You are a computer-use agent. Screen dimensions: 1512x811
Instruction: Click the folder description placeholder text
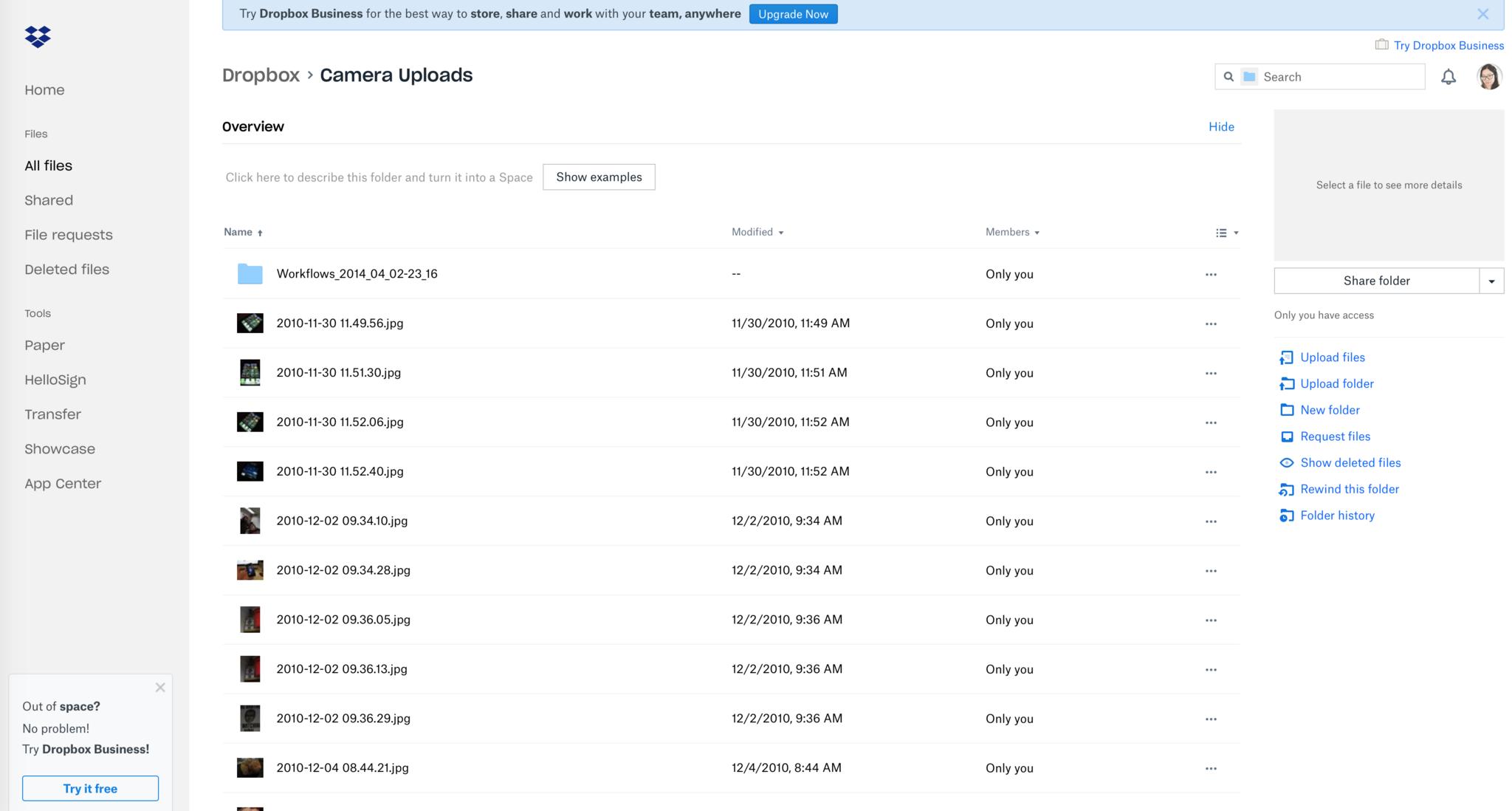pos(379,177)
